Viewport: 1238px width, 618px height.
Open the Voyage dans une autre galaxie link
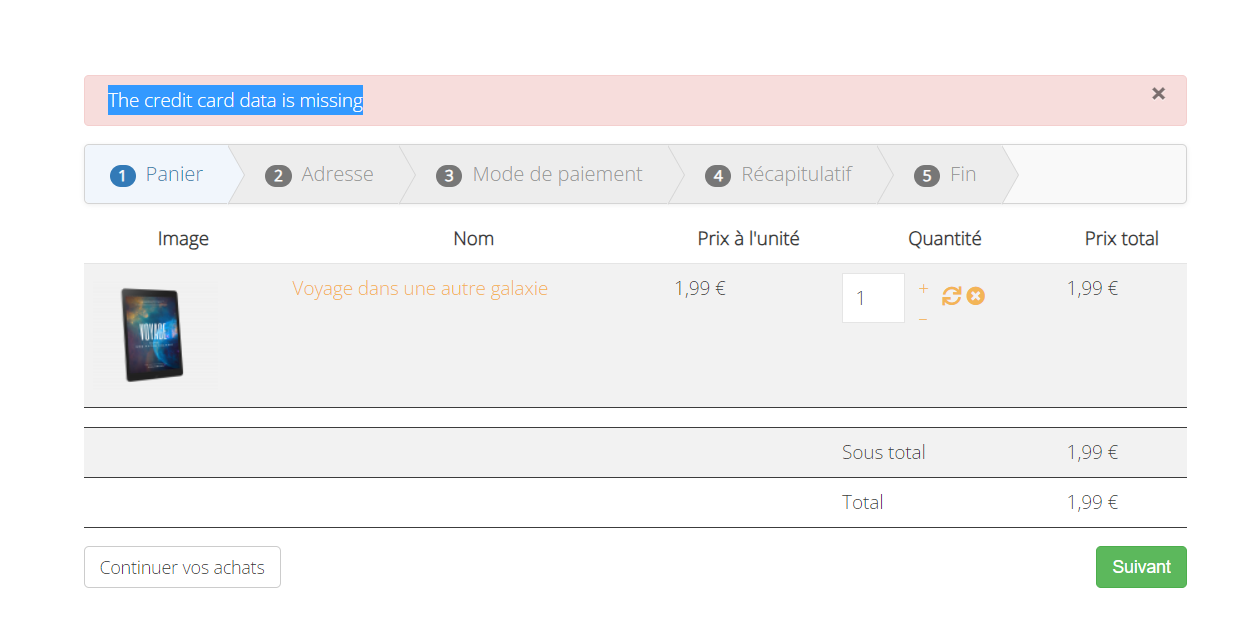pos(420,289)
